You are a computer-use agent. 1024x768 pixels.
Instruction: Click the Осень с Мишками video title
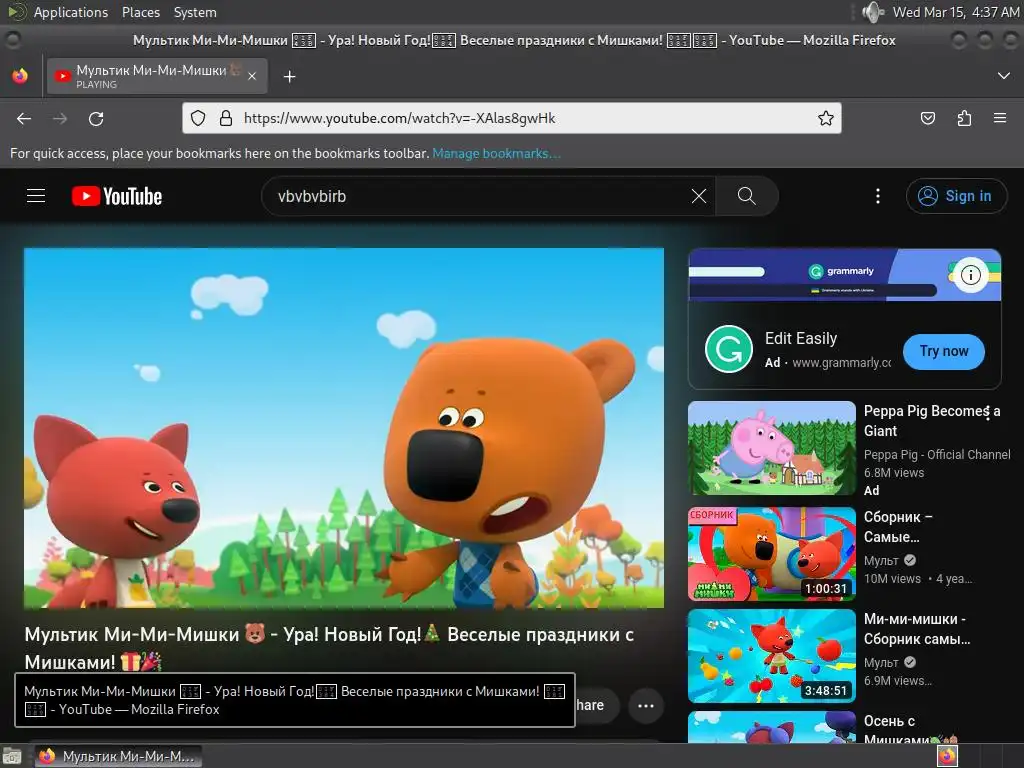(x=908, y=730)
